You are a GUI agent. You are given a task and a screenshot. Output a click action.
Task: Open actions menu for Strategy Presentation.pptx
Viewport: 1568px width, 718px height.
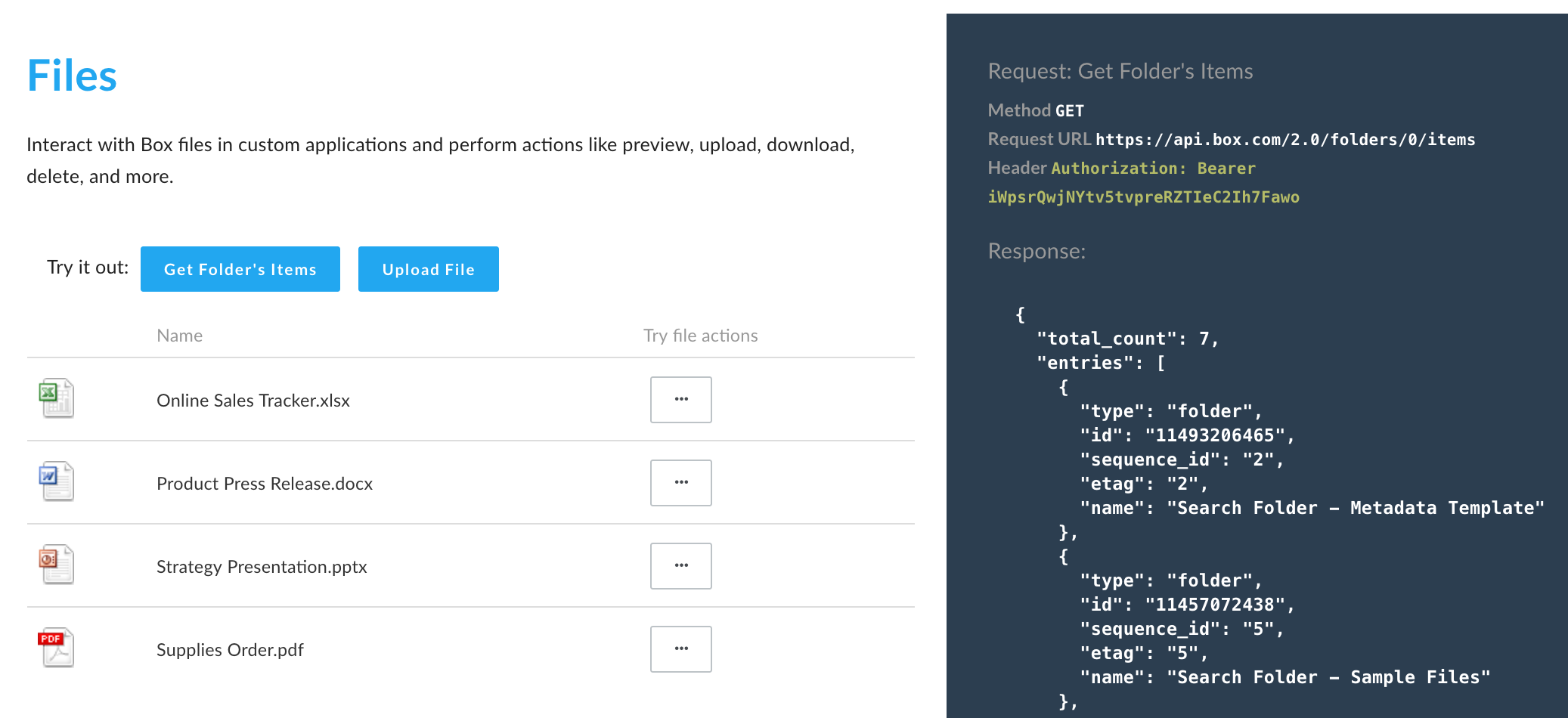681,566
